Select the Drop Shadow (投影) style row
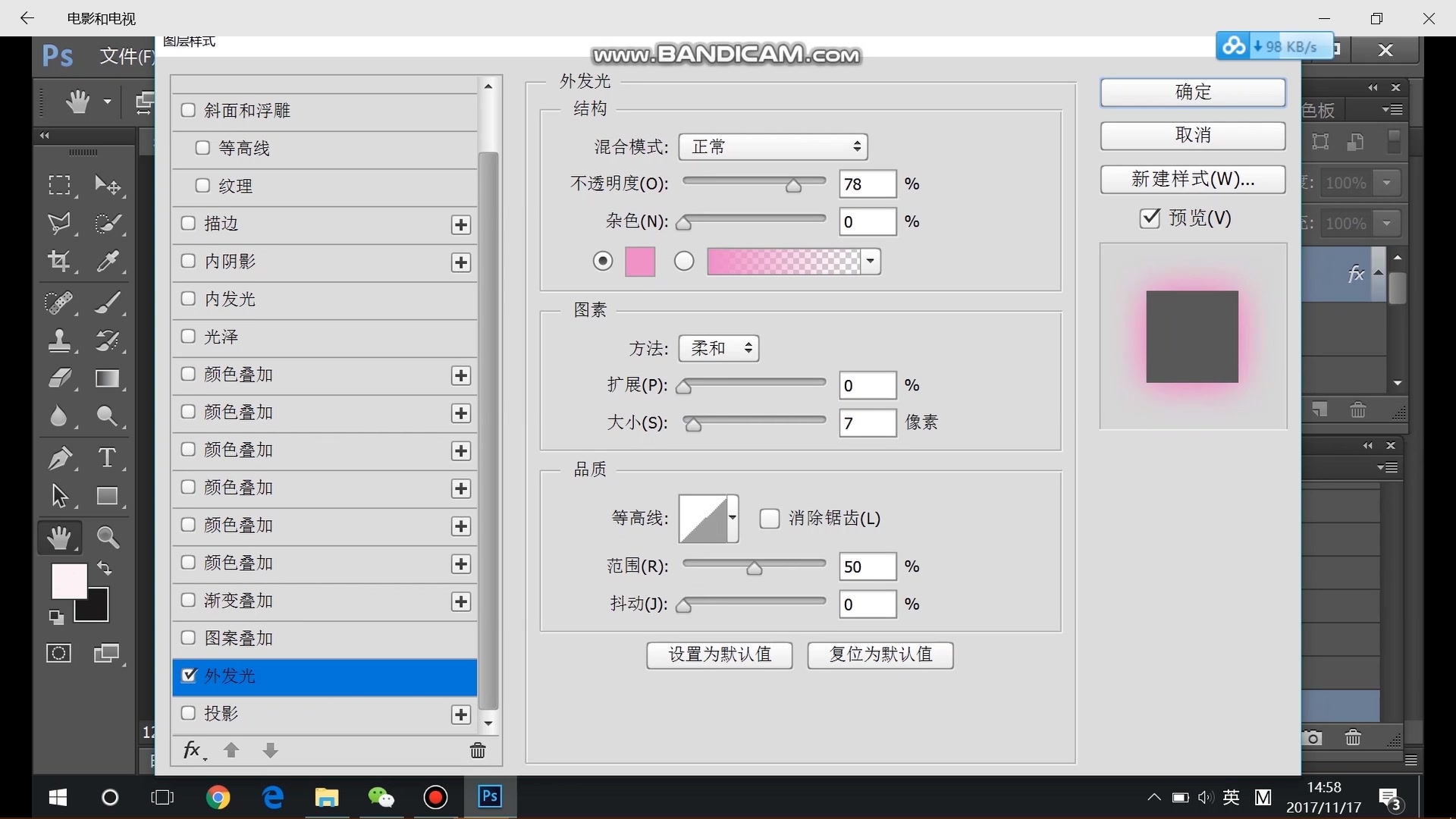This screenshot has height=819, width=1456. [x=325, y=714]
